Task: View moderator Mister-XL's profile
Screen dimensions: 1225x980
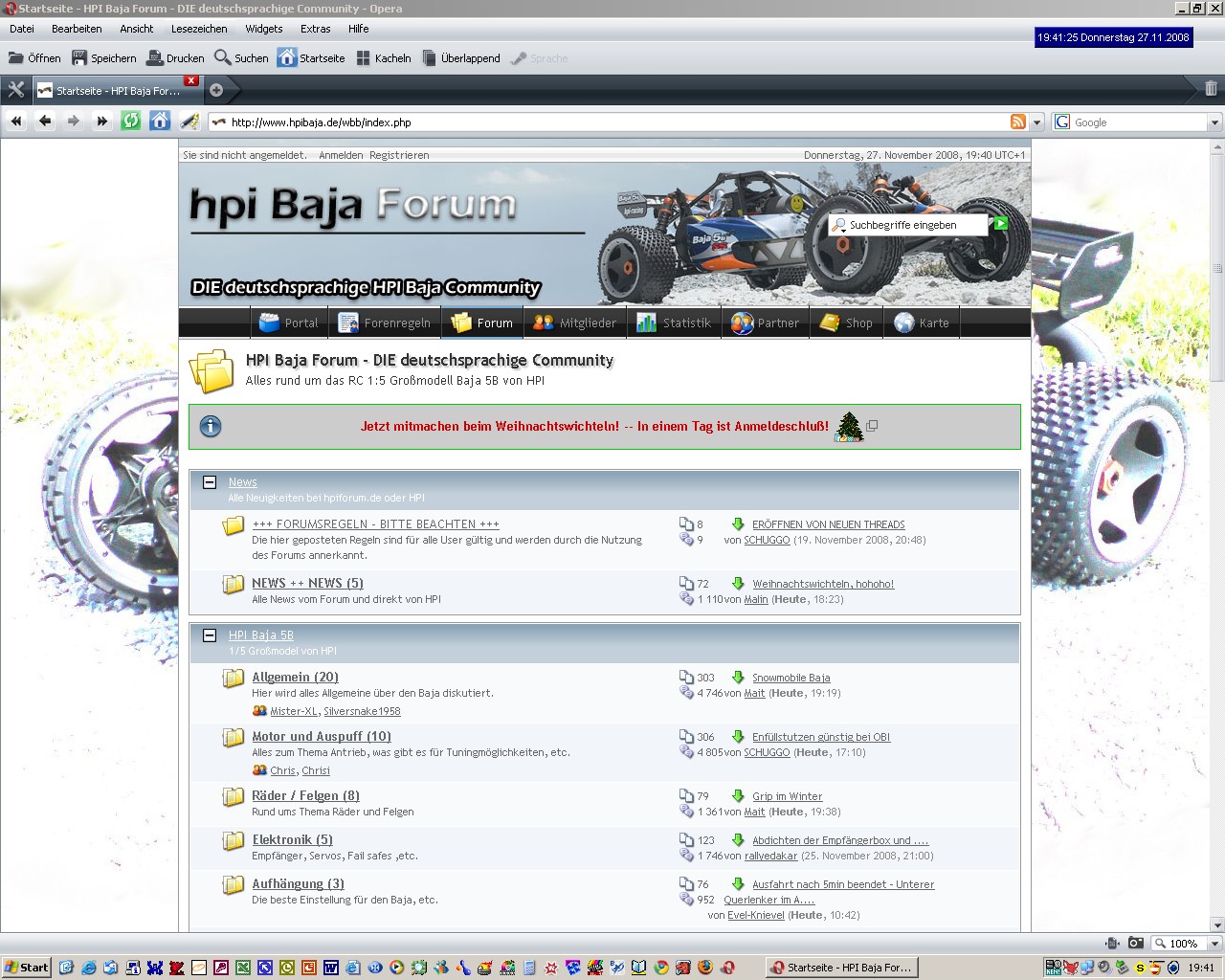Action: pyautogui.click(x=294, y=711)
